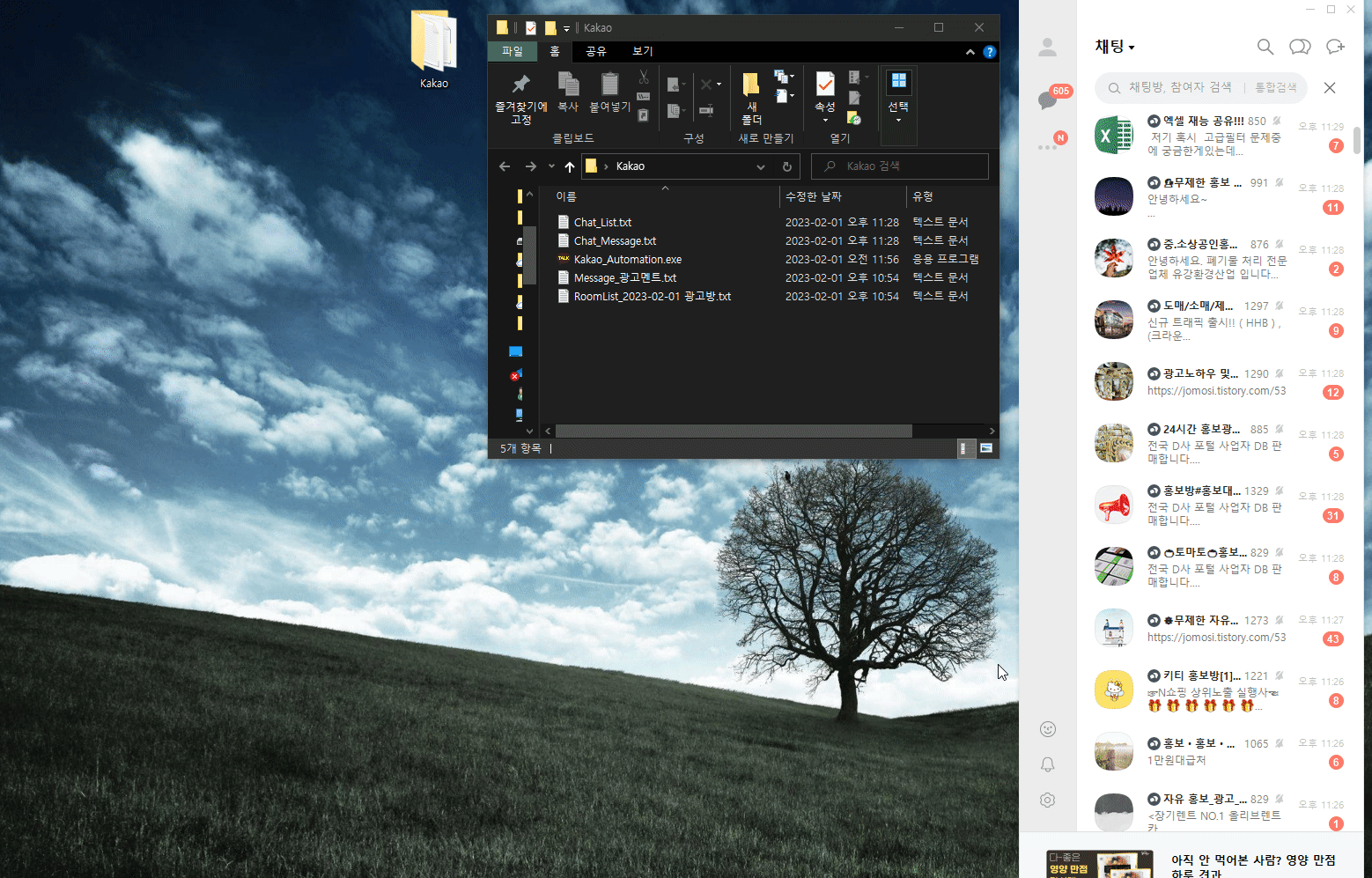The height and width of the screenshot is (878, 1372).
Task: Select the Message_광고멘트.txt file
Action: pos(624,278)
